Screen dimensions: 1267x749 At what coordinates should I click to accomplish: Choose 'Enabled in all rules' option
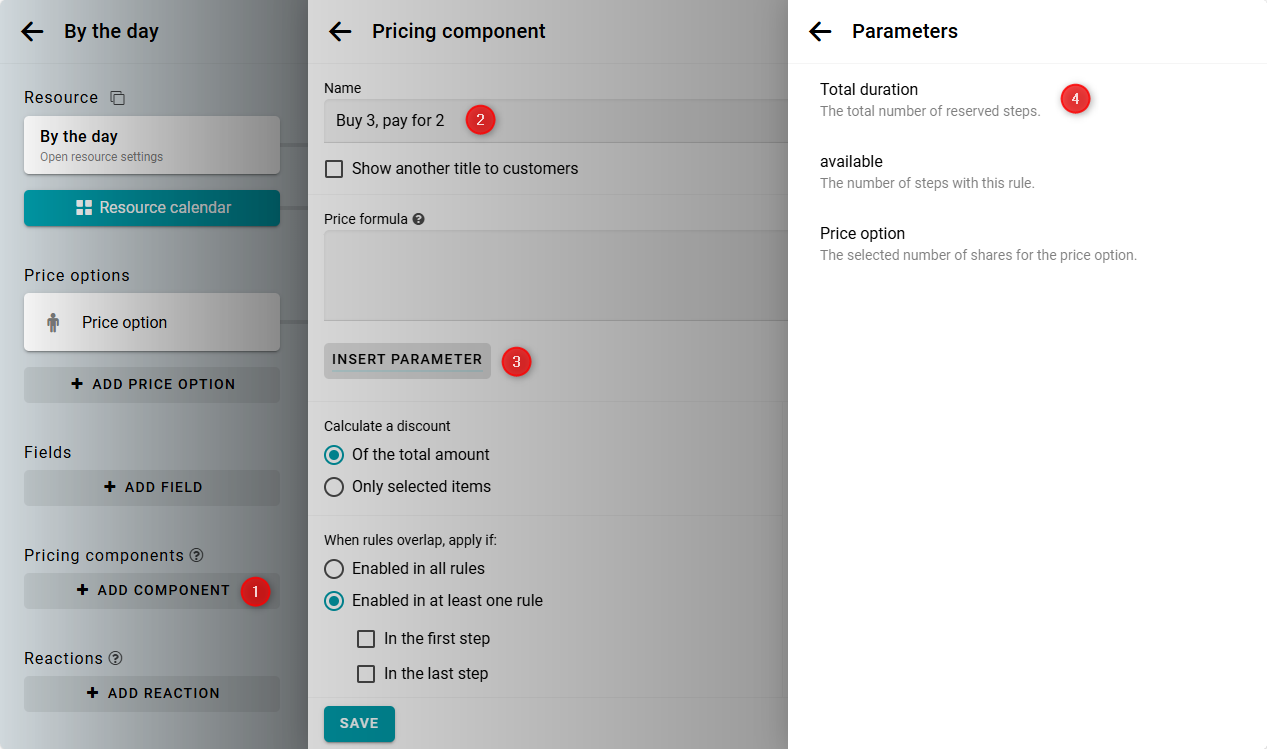[334, 569]
